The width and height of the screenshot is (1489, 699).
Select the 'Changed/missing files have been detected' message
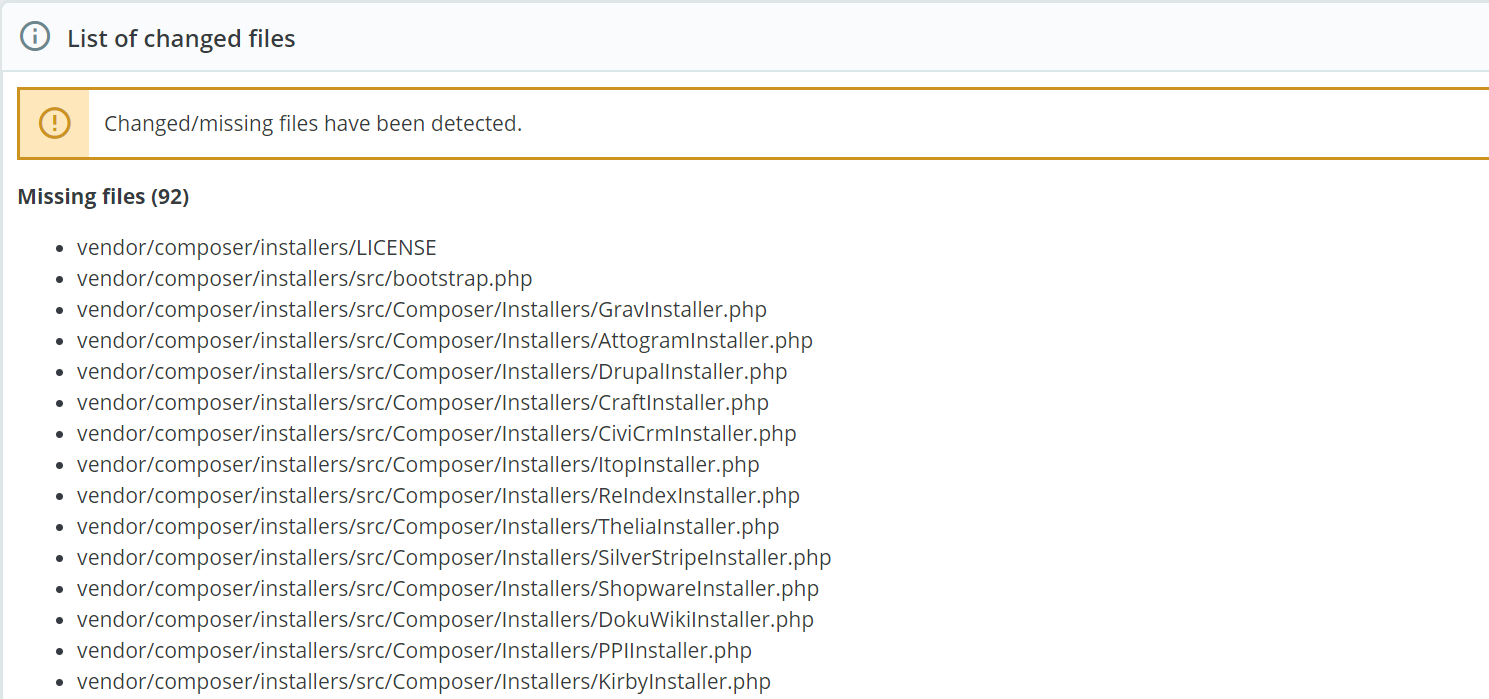(313, 124)
